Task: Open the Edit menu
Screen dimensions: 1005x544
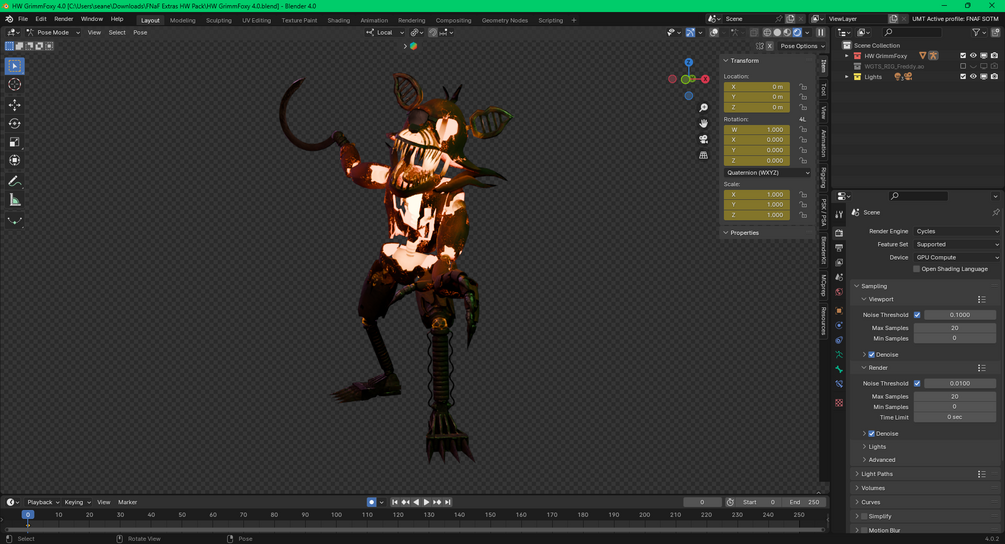Action: tap(41, 19)
